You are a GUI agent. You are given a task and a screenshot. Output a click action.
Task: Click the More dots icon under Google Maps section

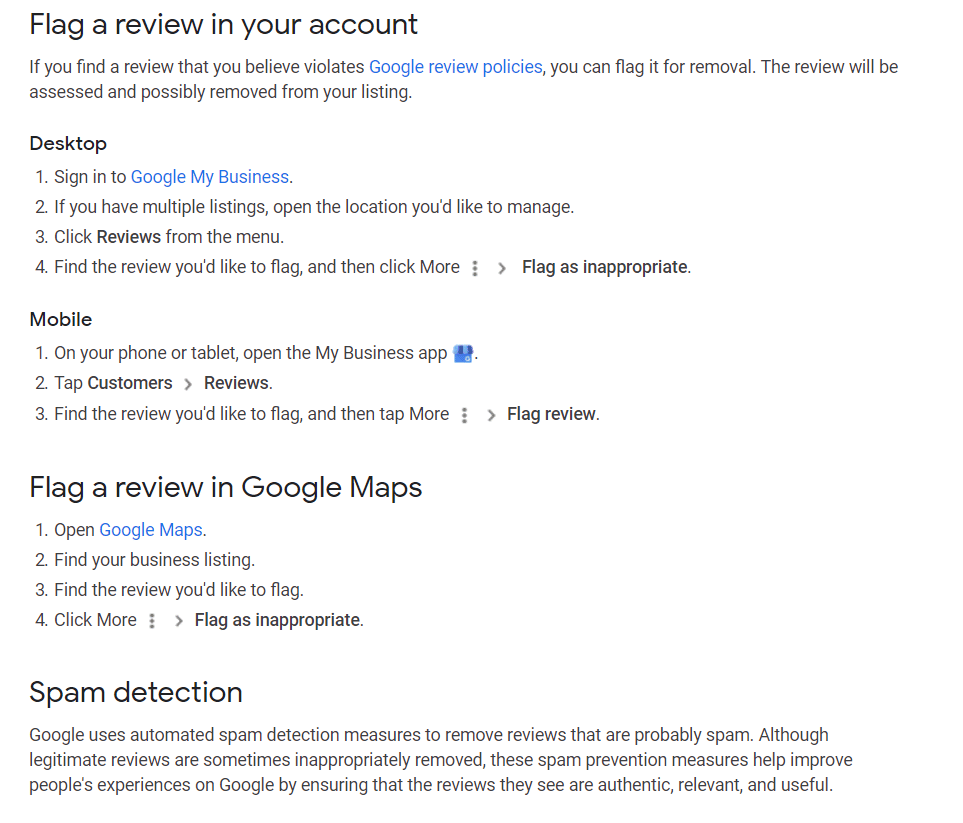tap(151, 620)
